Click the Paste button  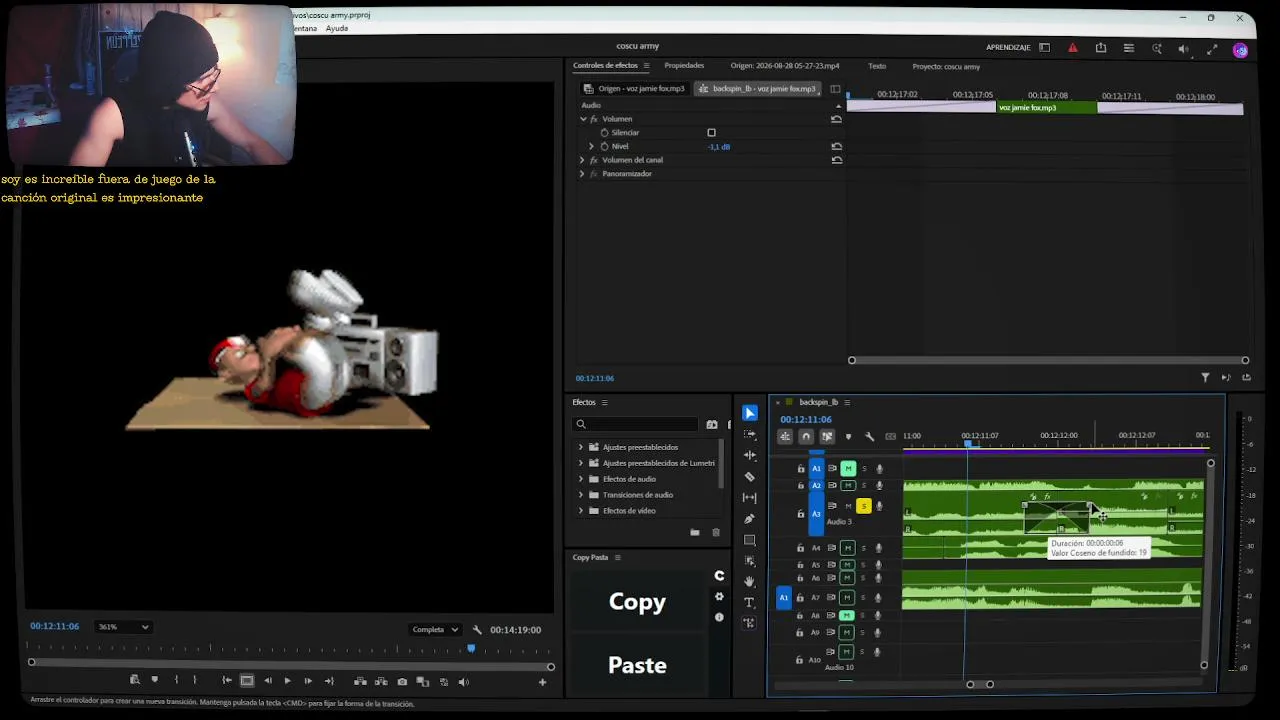637,665
